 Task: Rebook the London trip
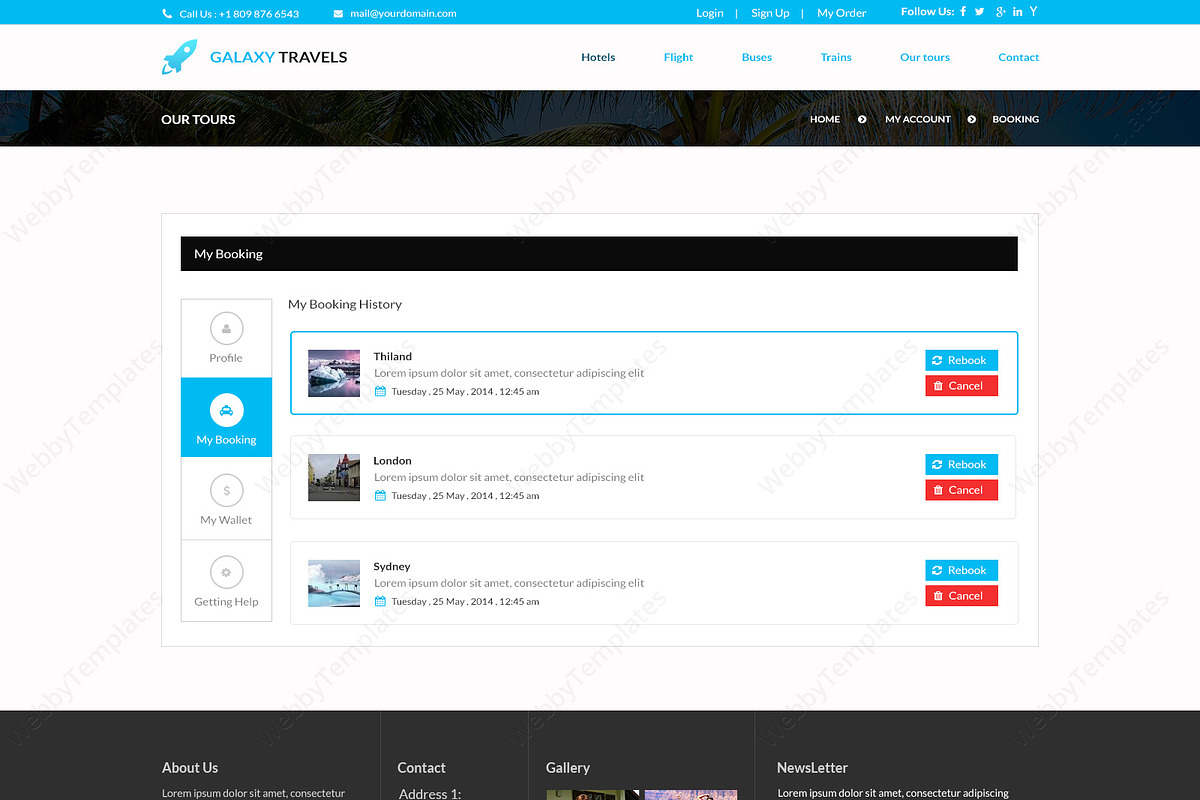pyautogui.click(x=962, y=464)
